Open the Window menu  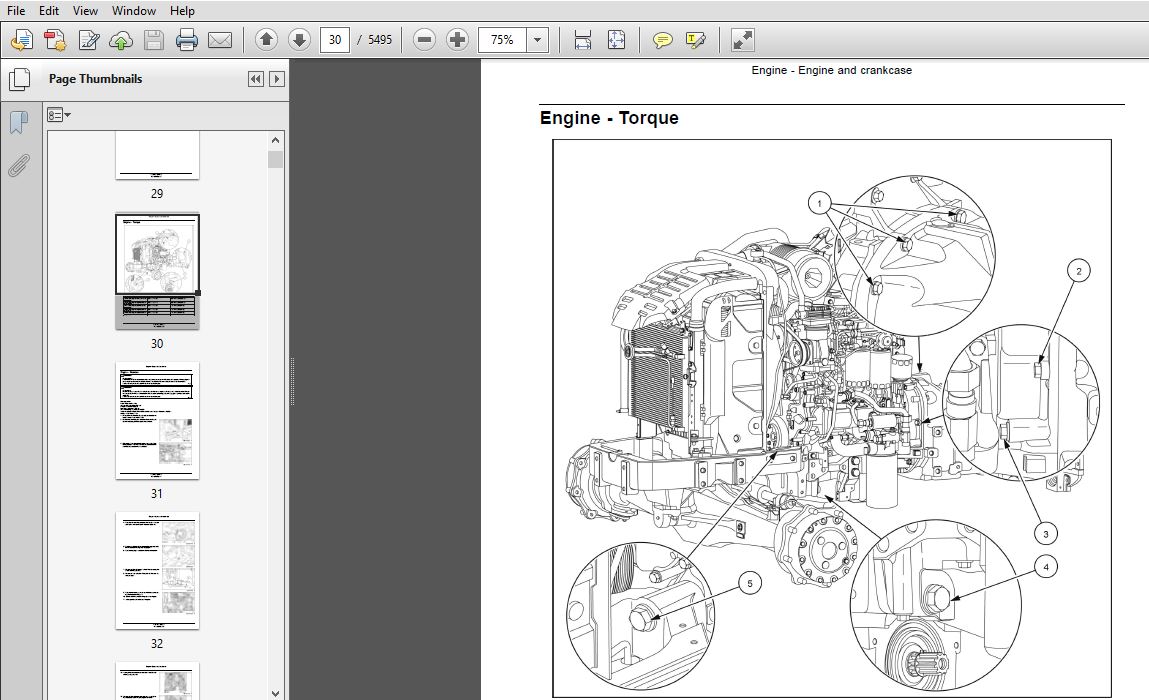click(x=133, y=11)
